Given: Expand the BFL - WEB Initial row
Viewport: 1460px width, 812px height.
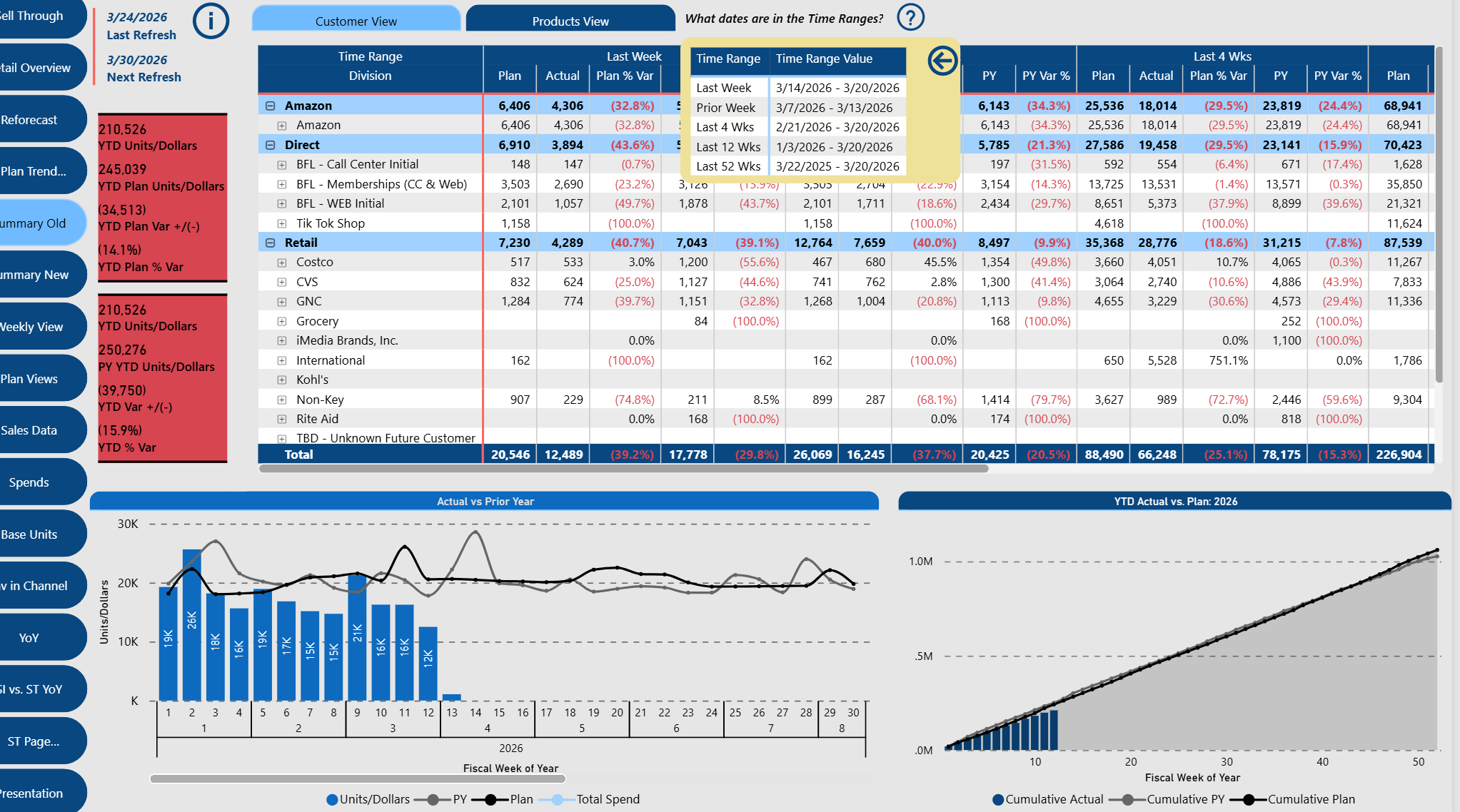Looking at the screenshot, I should point(282,204).
